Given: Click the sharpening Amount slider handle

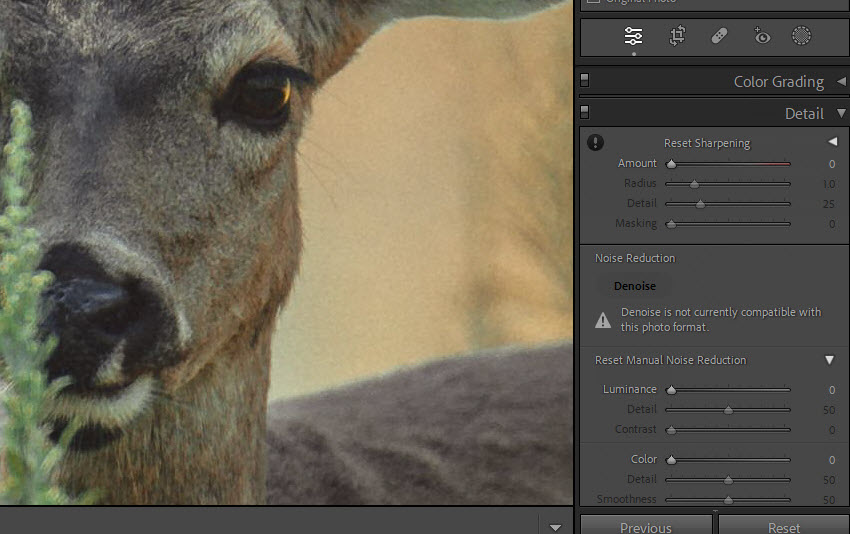Looking at the screenshot, I should point(671,164).
